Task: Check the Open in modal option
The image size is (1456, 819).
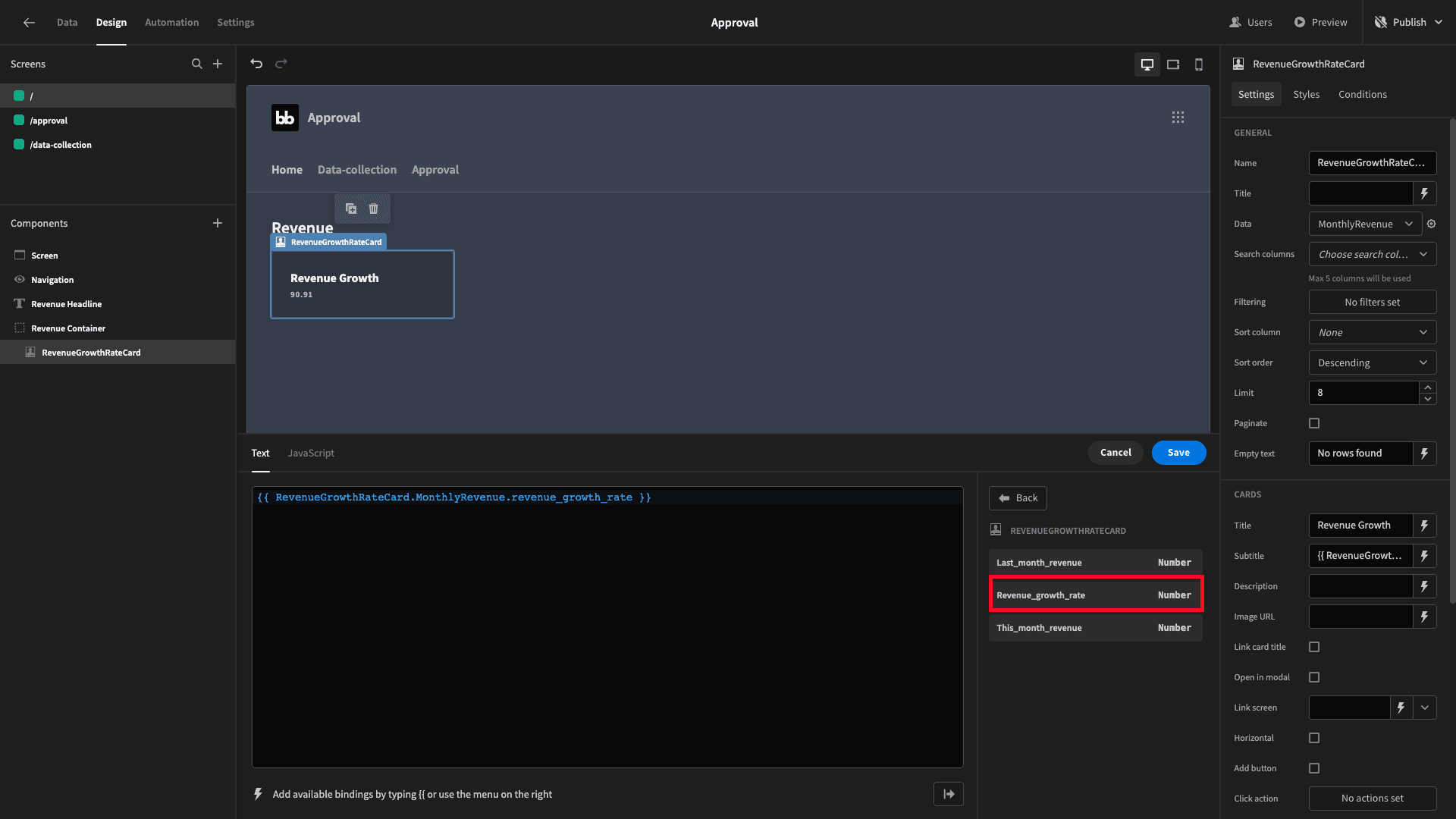Action: [1314, 677]
